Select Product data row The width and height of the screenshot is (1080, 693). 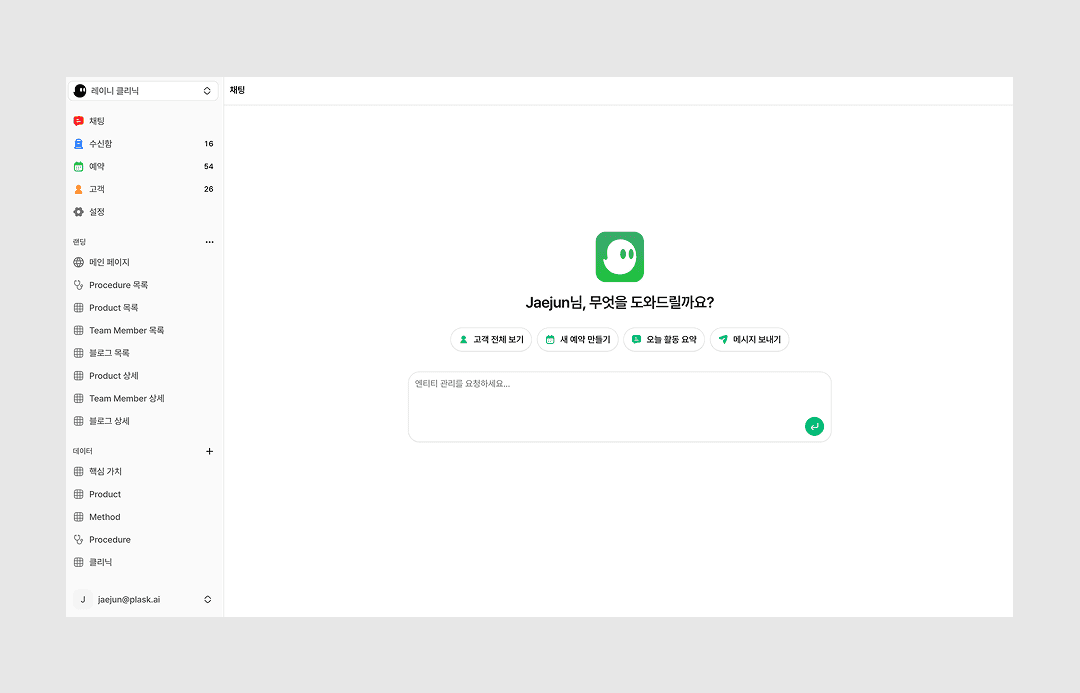pos(143,495)
